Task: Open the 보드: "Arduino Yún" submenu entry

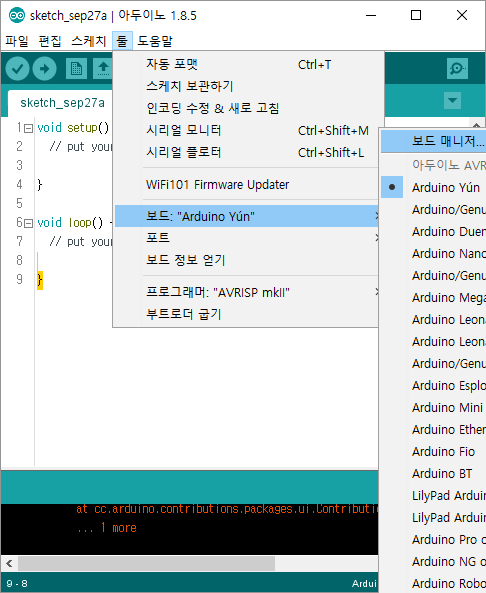Action: pyautogui.click(x=247, y=216)
